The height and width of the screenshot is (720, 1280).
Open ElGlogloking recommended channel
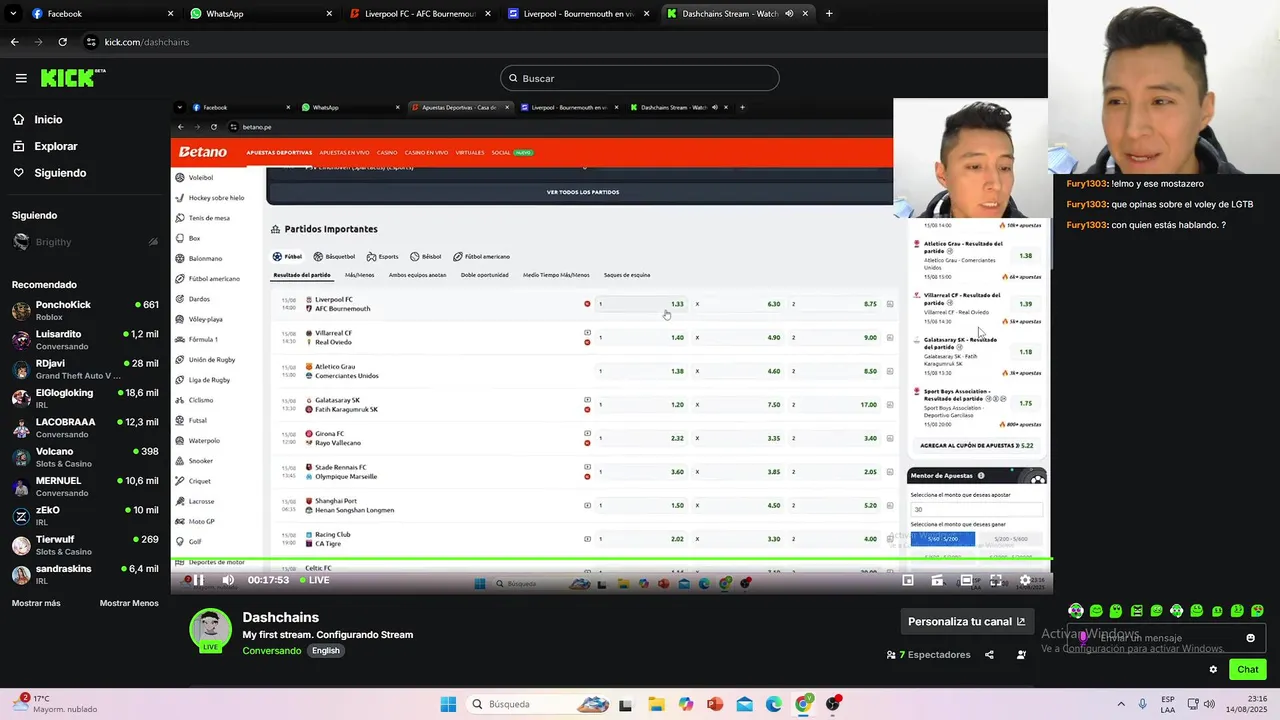click(x=85, y=398)
